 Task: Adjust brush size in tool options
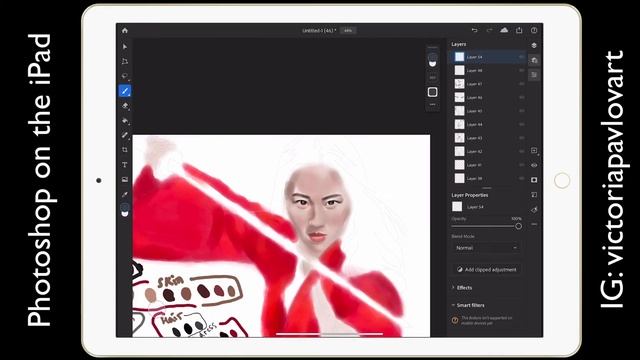(433, 78)
